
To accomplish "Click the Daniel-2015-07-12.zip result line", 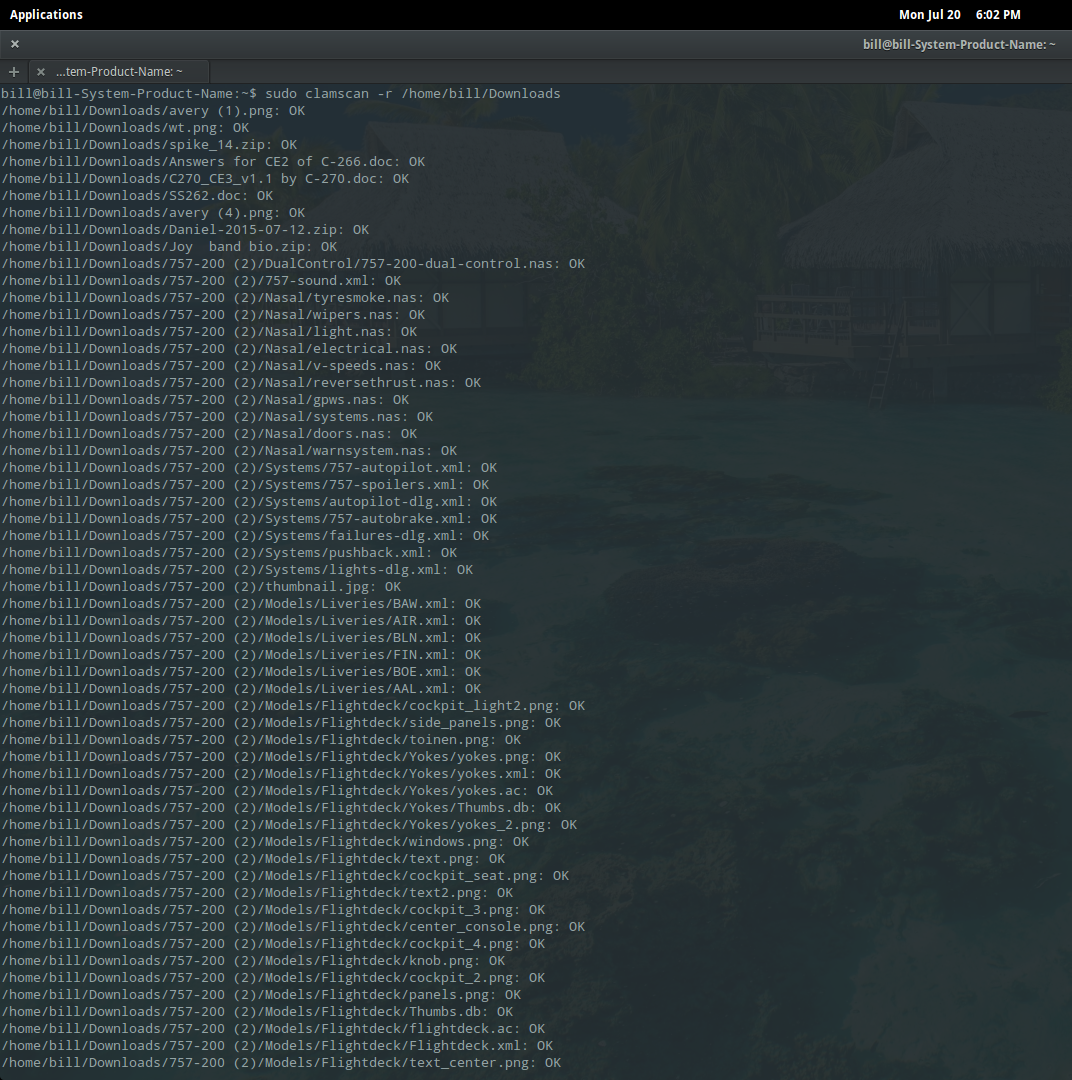I will [185, 230].
